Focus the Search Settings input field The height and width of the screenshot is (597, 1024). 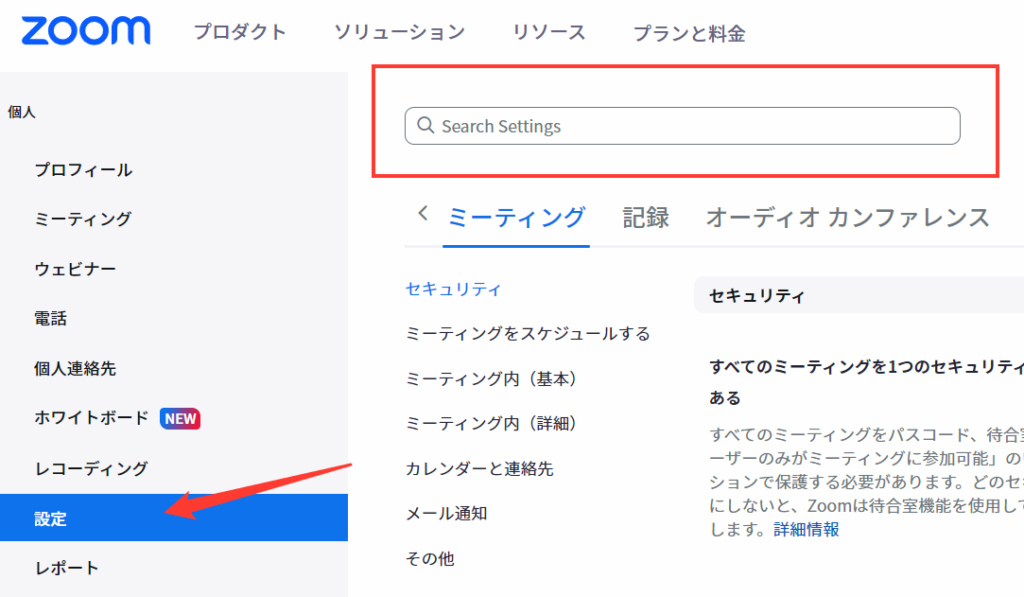click(690, 126)
